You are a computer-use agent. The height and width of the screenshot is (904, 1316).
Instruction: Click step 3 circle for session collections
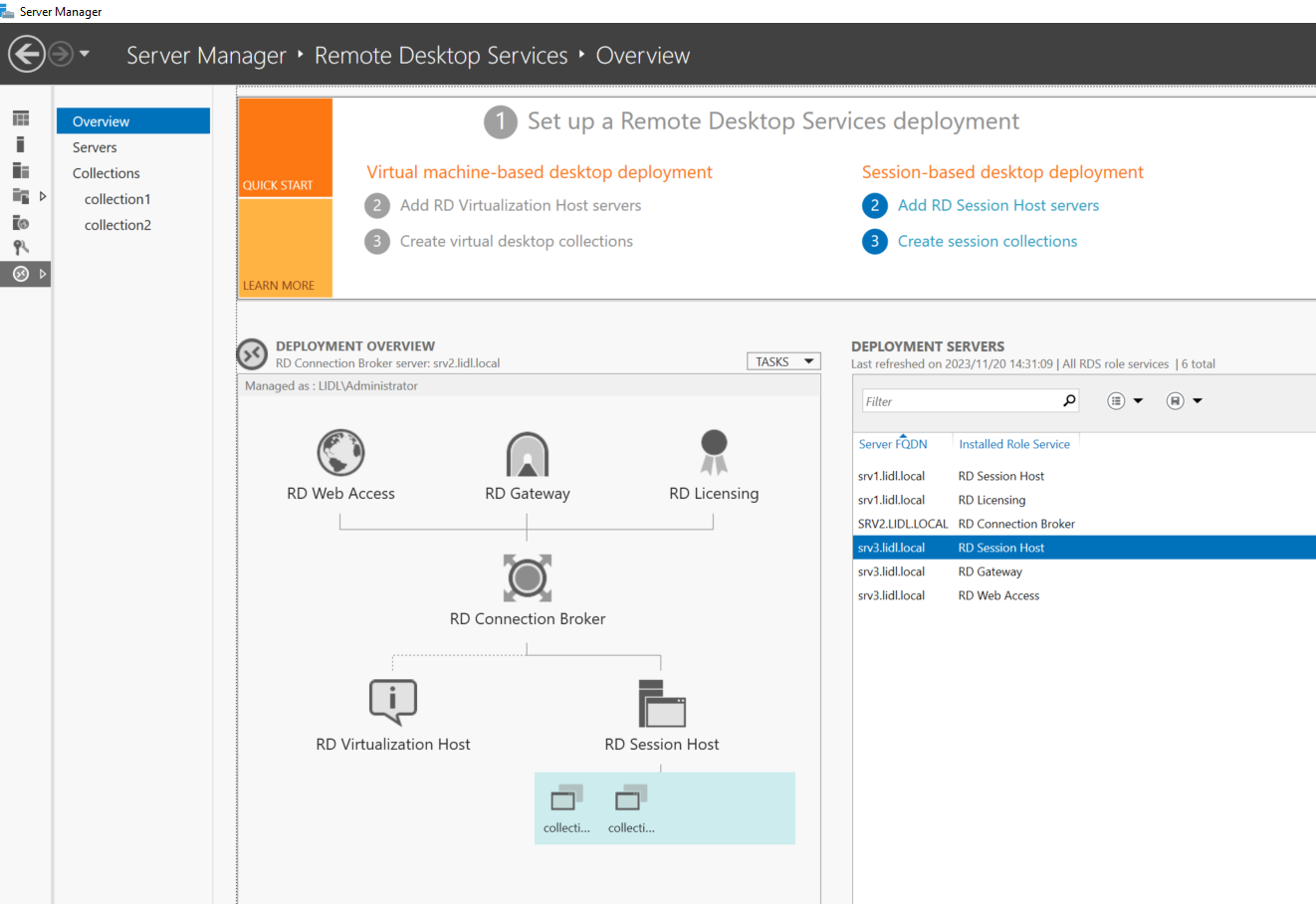tap(875, 241)
